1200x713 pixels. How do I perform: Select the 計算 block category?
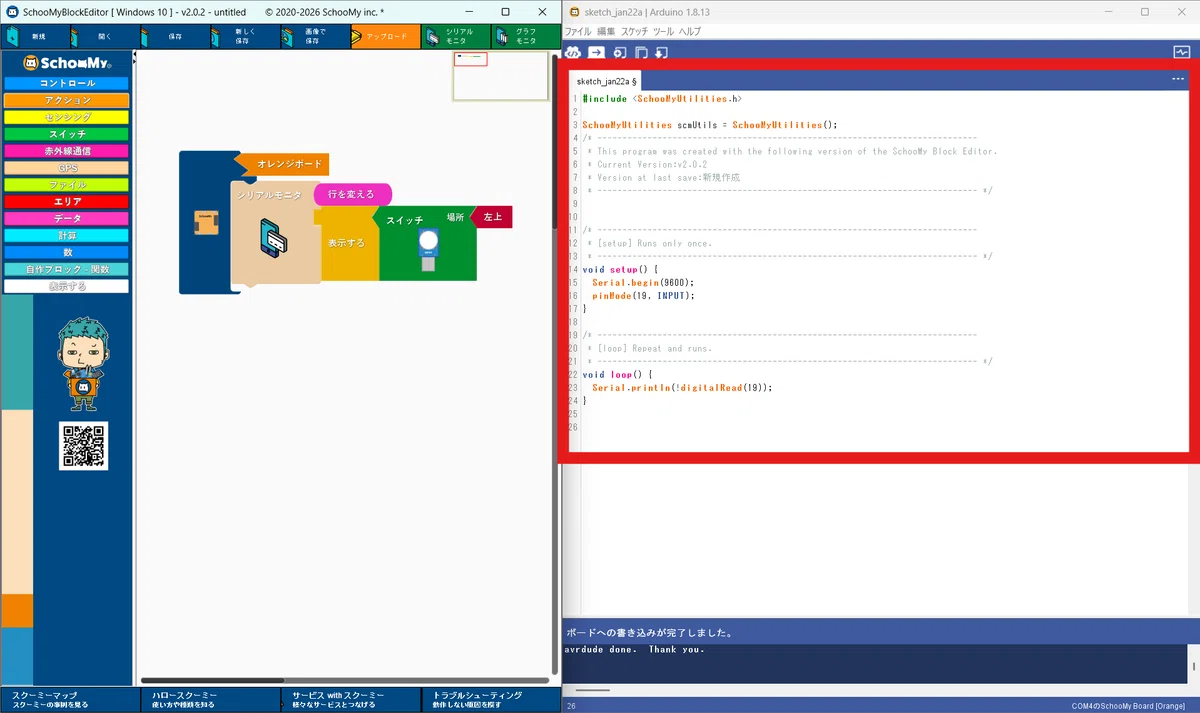pyautogui.click(x=66, y=236)
